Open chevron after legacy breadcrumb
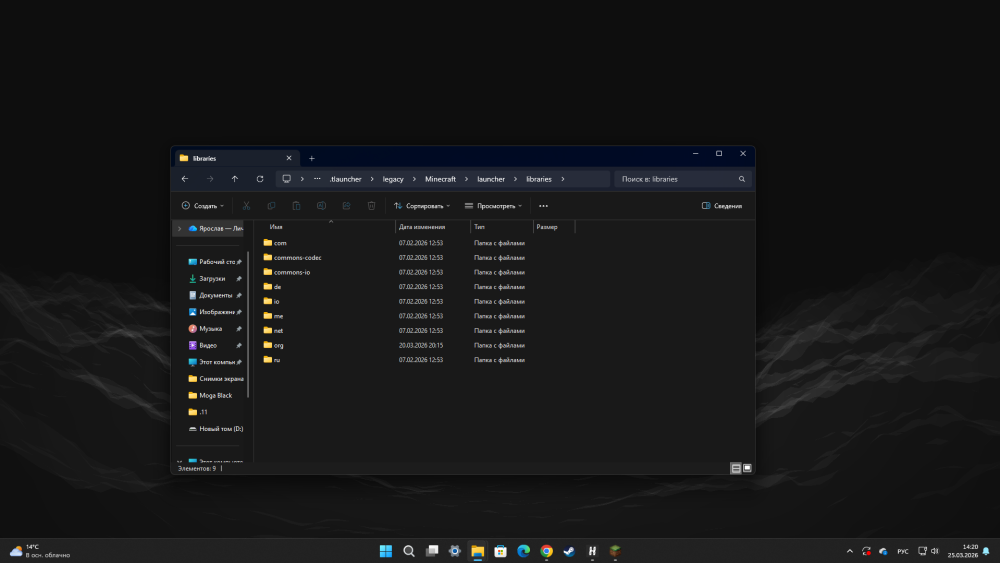Viewport: 1000px width, 563px height. (414, 179)
